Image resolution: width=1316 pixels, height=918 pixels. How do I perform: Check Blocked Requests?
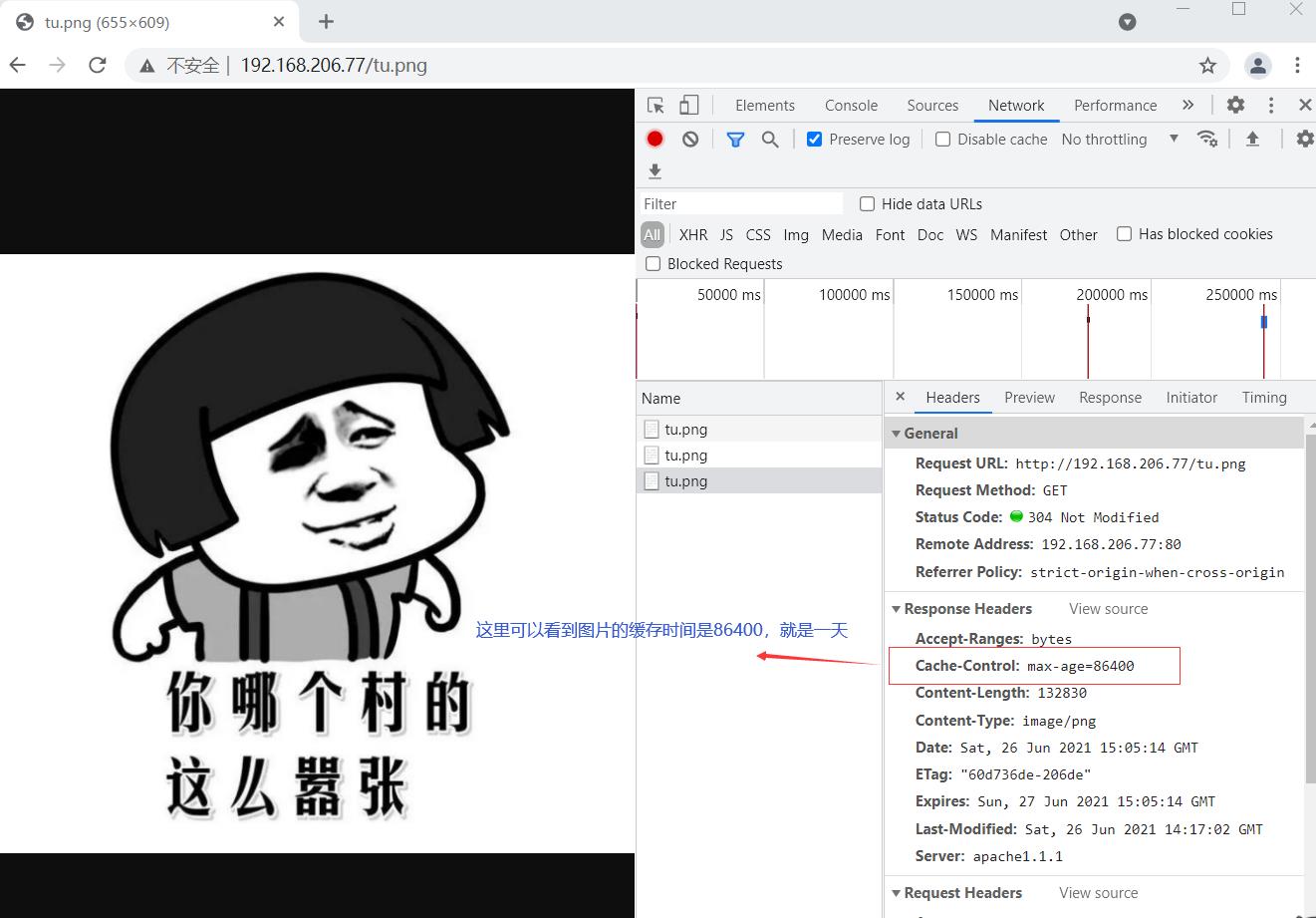[x=653, y=264]
